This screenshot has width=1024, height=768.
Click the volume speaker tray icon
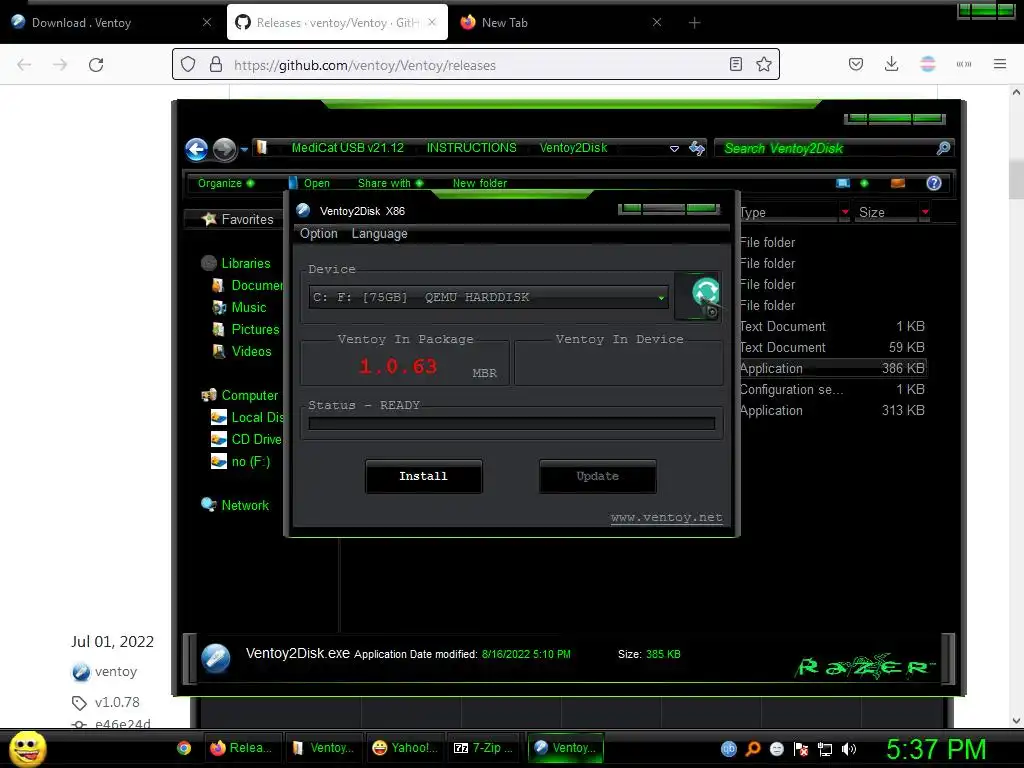tap(848, 749)
